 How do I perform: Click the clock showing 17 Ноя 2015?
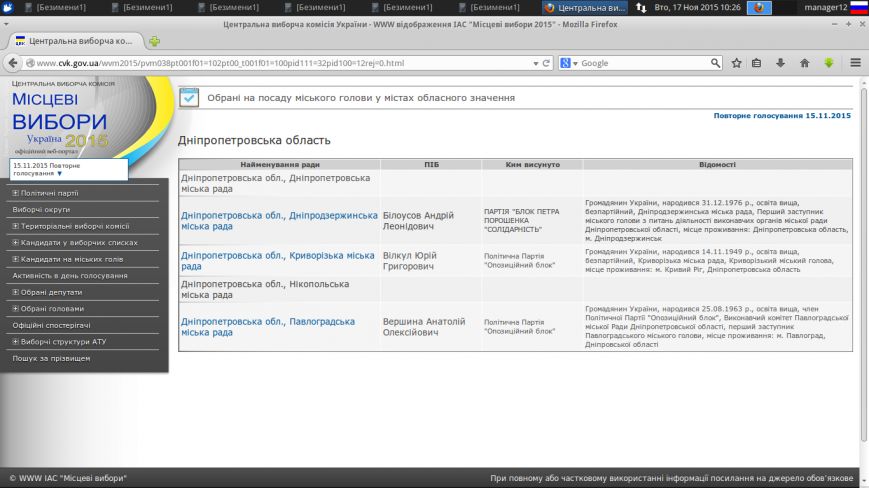click(x=697, y=8)
